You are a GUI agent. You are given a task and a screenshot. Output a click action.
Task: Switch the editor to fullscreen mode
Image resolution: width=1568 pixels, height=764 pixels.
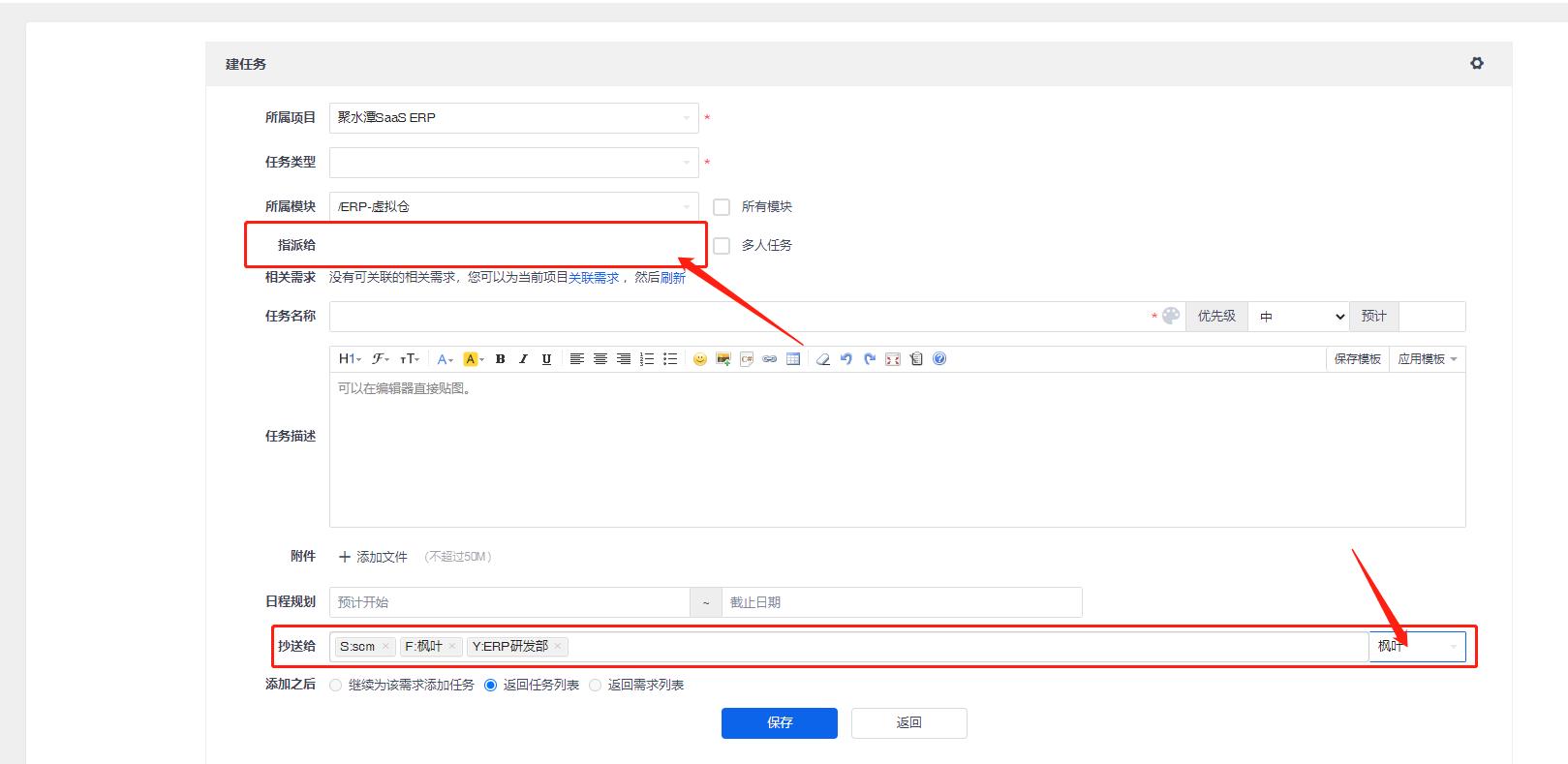point(893,359)
